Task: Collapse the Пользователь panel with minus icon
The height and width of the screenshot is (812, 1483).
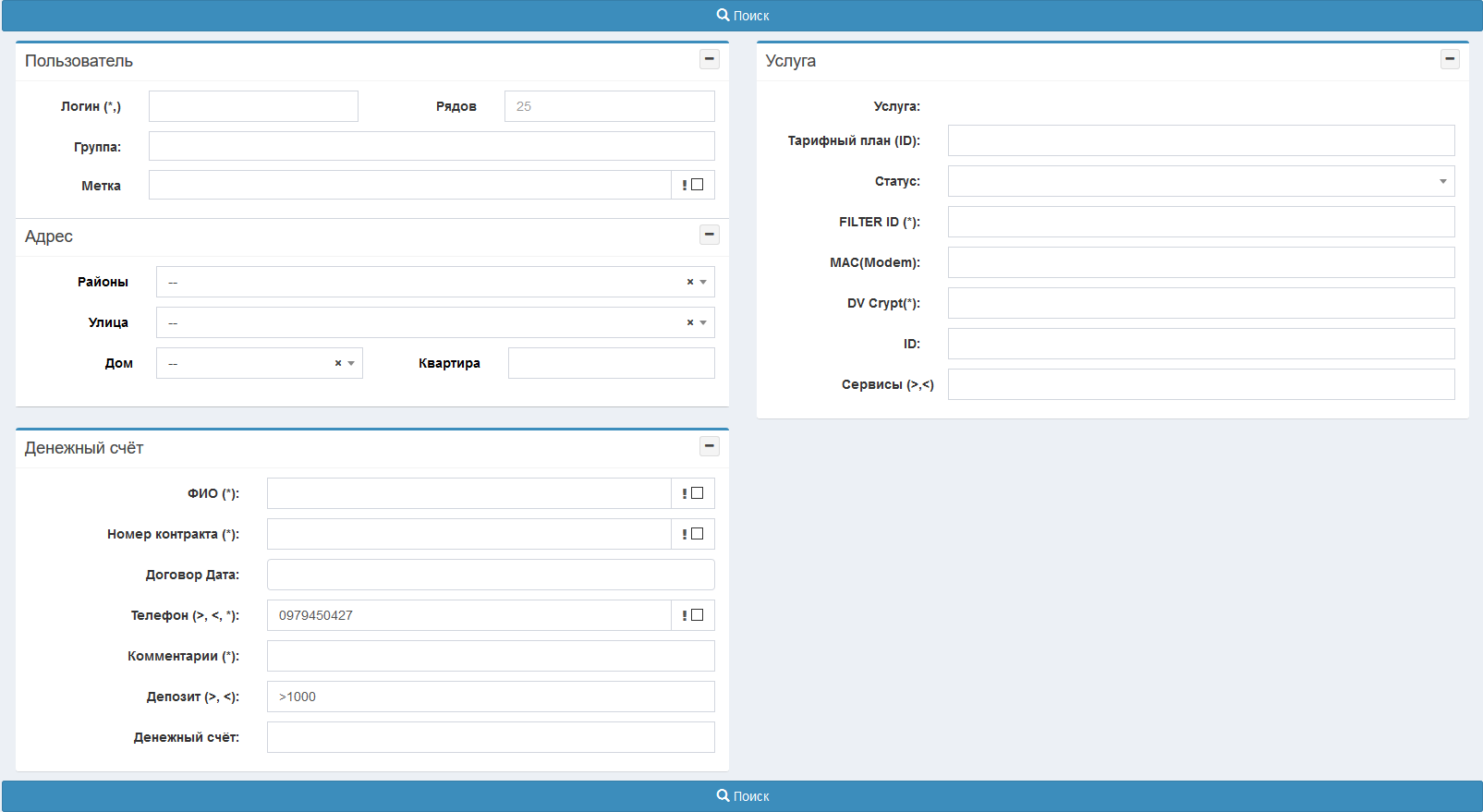Action: 709,59
